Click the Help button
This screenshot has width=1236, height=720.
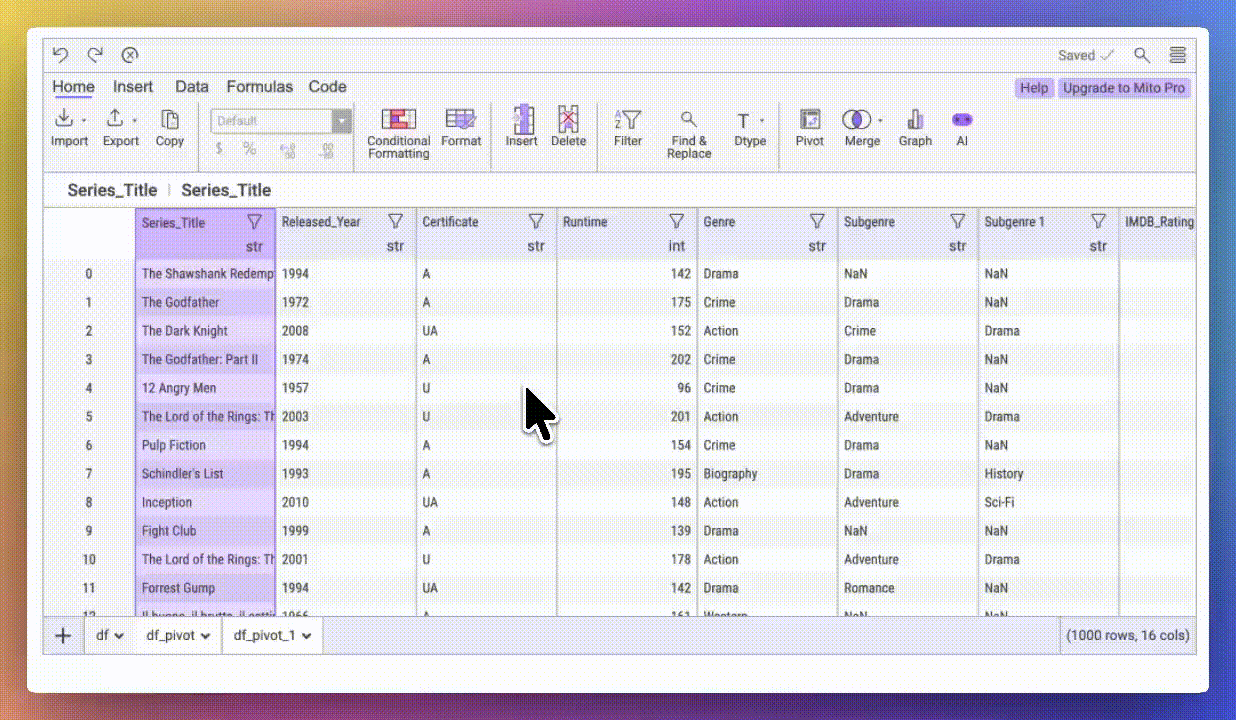[x=1034, y=88]
